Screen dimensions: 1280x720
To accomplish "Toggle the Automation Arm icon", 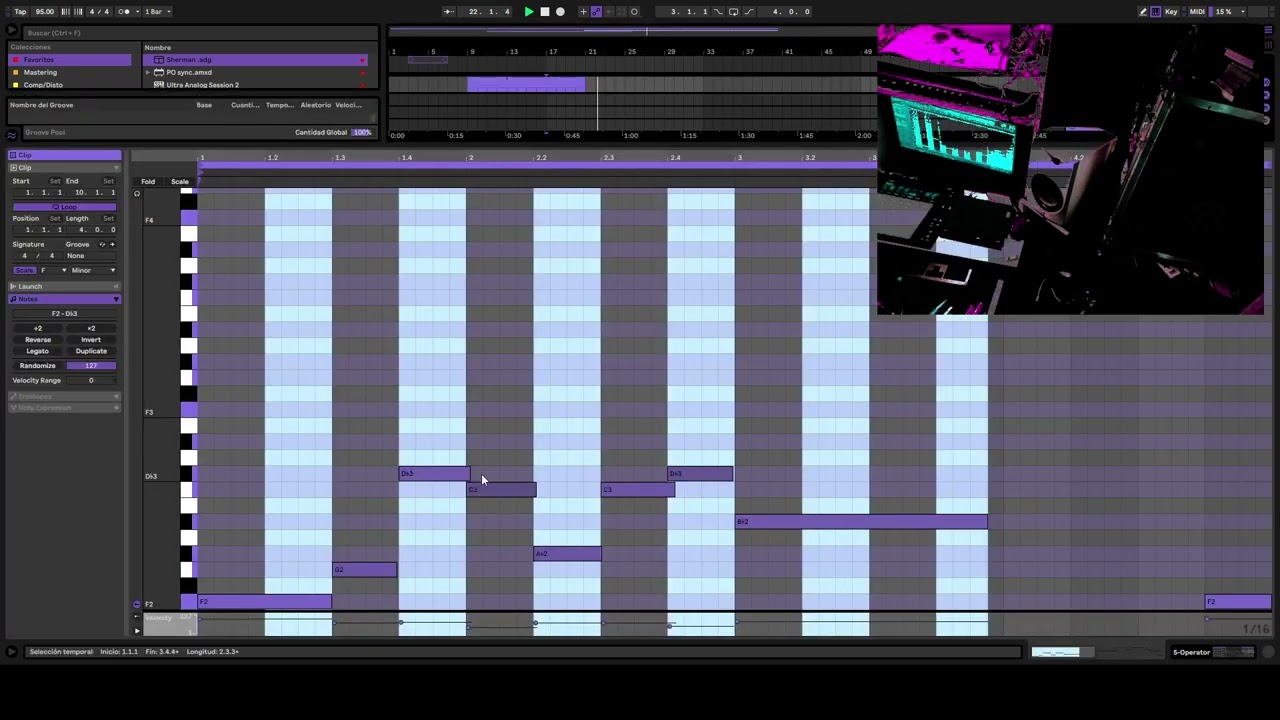I will click(x=596, y=12).
